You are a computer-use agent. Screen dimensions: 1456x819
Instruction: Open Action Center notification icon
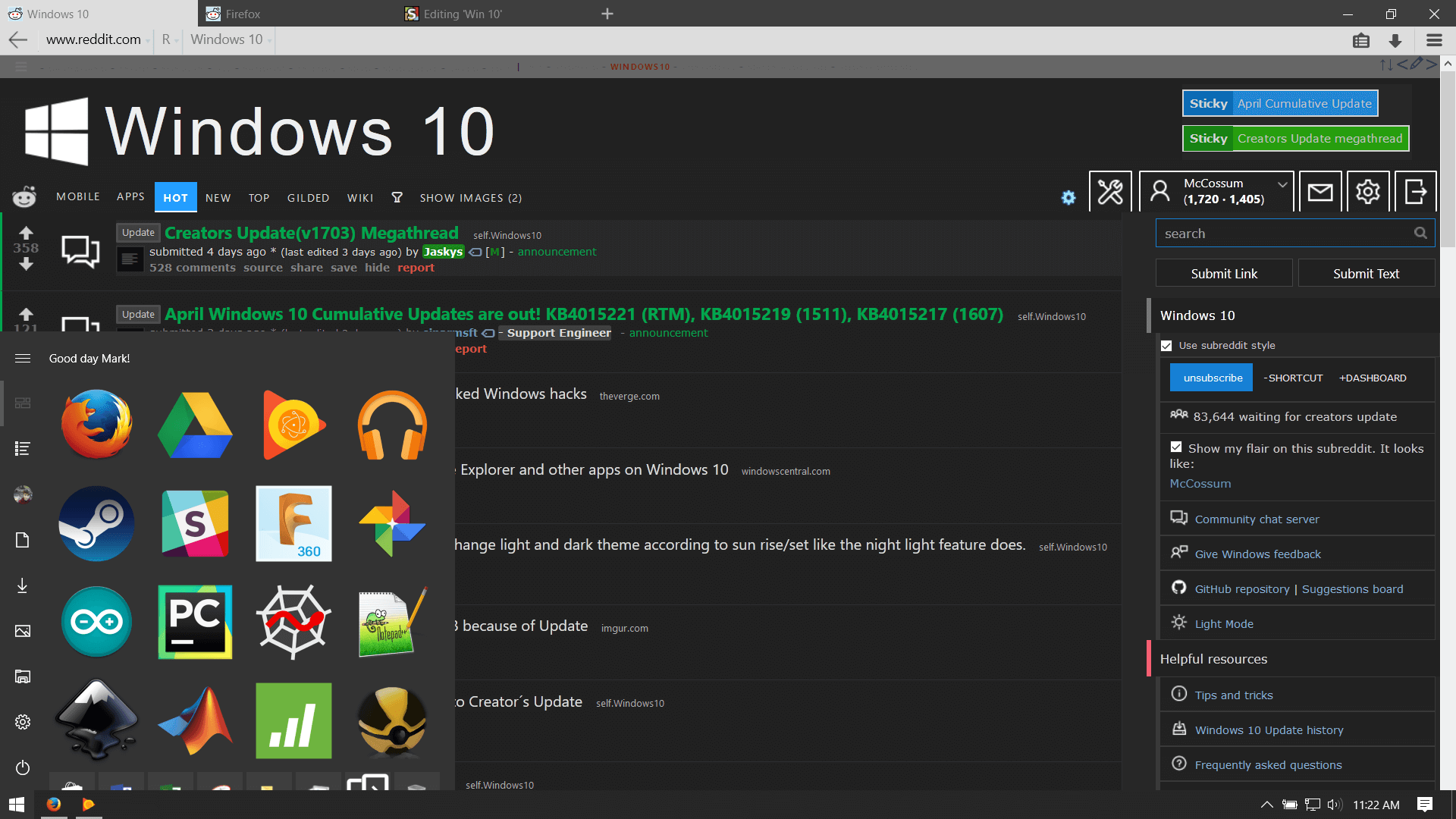coord(1425,805)
